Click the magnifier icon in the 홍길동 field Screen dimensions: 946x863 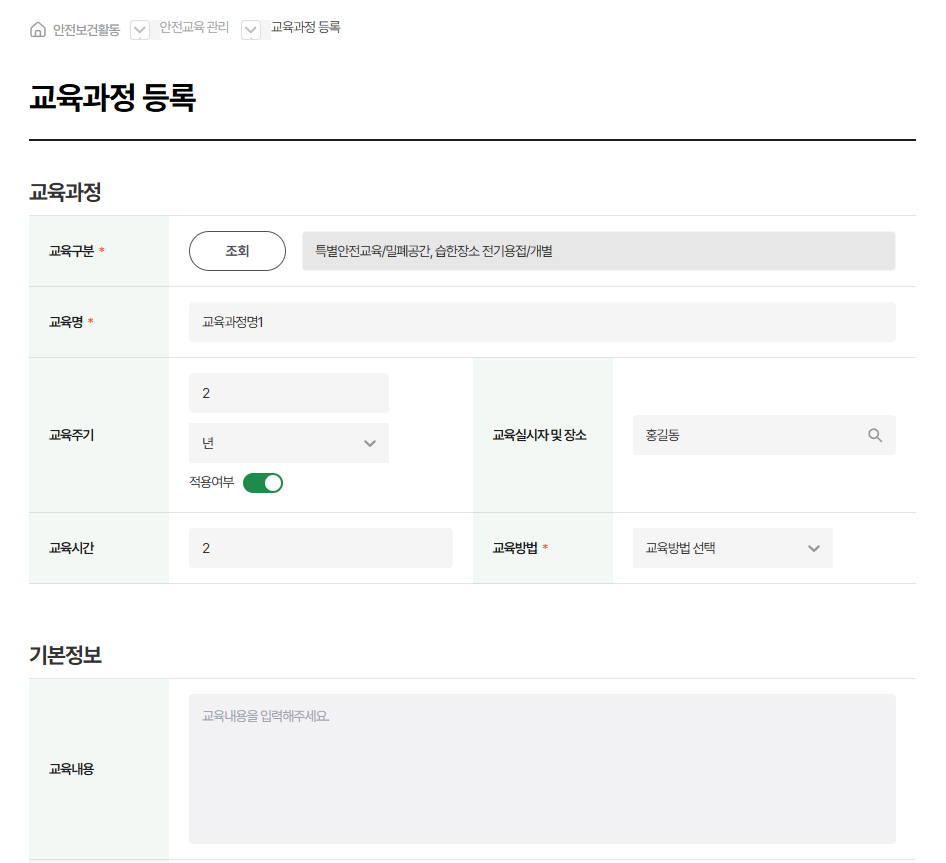point(875,435)
